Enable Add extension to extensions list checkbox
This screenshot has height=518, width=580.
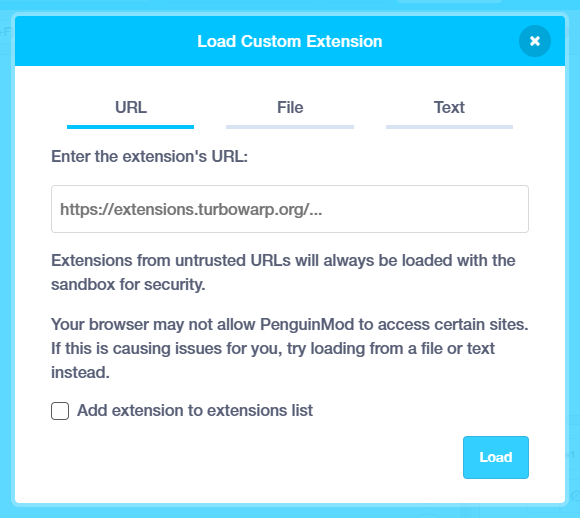point(60,411)
